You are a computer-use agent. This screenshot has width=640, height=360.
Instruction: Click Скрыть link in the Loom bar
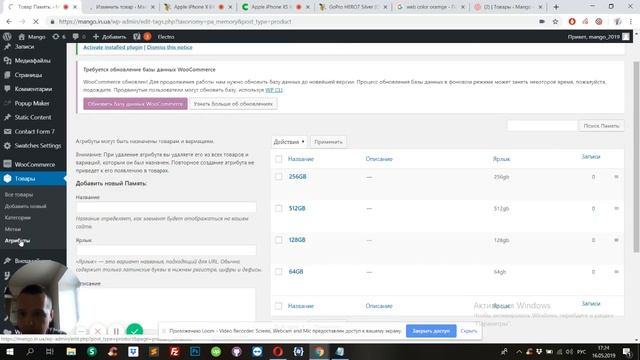click(x=469, y=331)
